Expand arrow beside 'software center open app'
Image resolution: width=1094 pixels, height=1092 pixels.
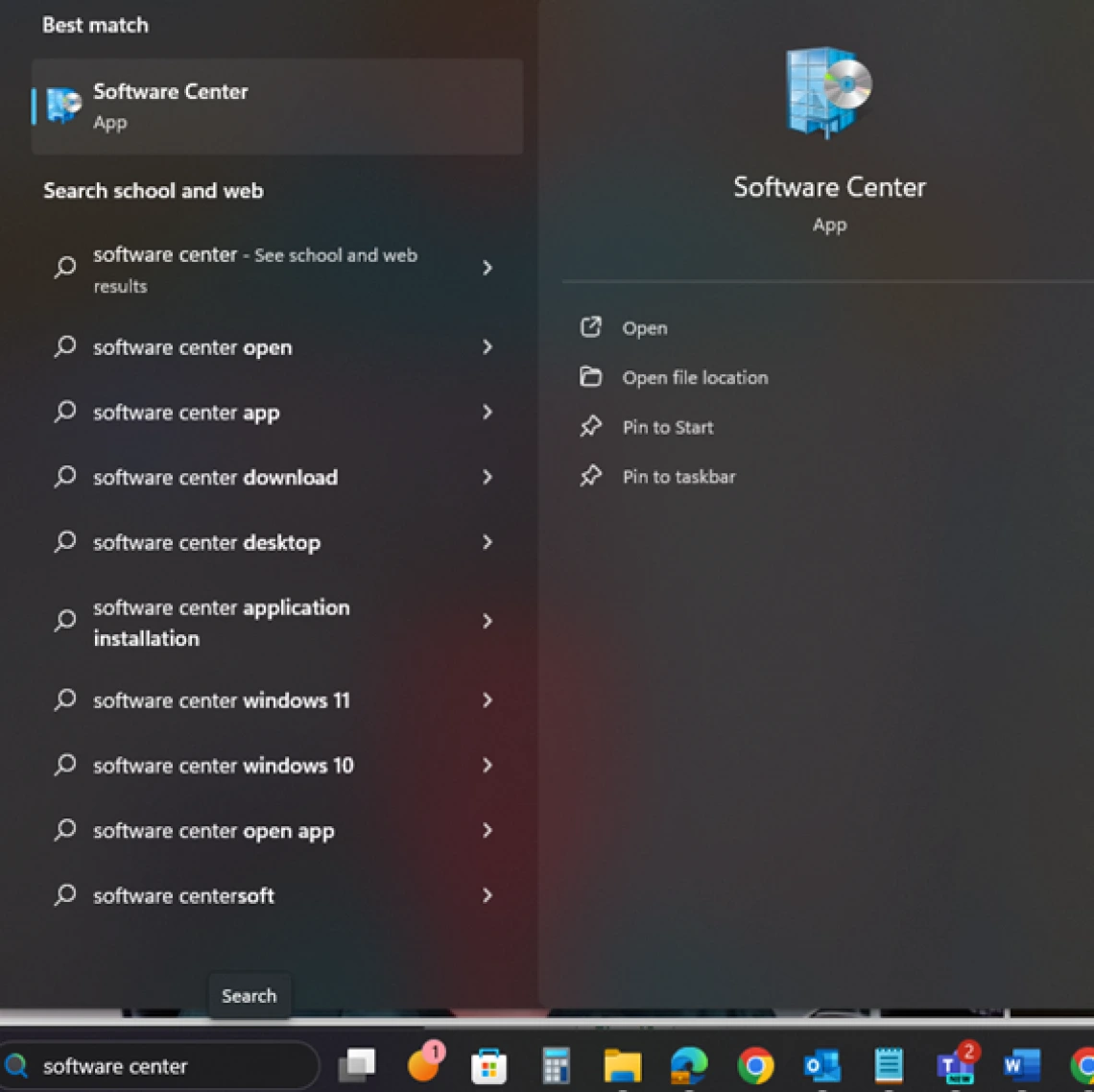tap(488, 830)
